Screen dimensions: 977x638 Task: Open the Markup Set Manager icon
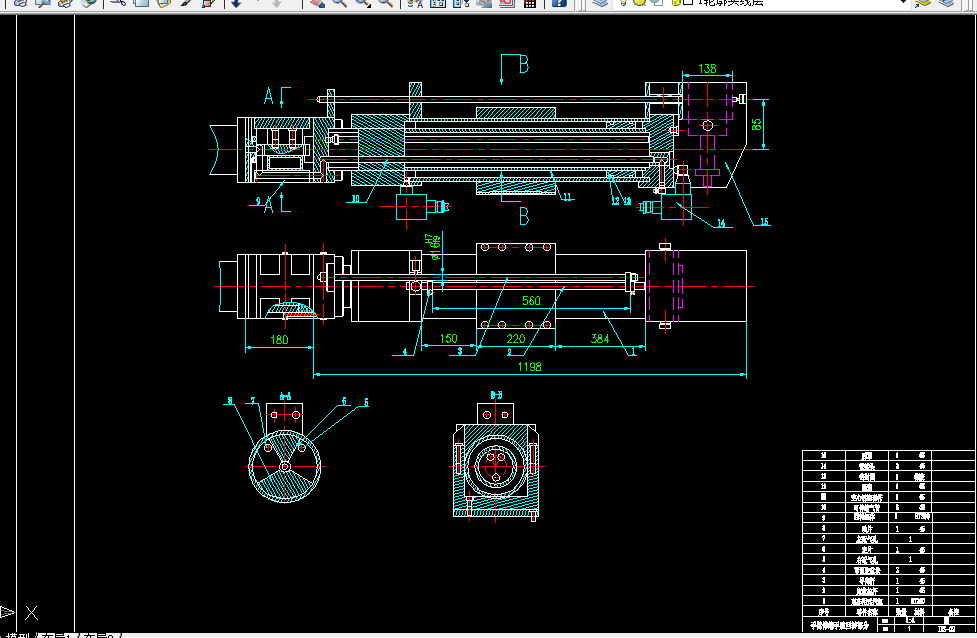tap(507, 2)
